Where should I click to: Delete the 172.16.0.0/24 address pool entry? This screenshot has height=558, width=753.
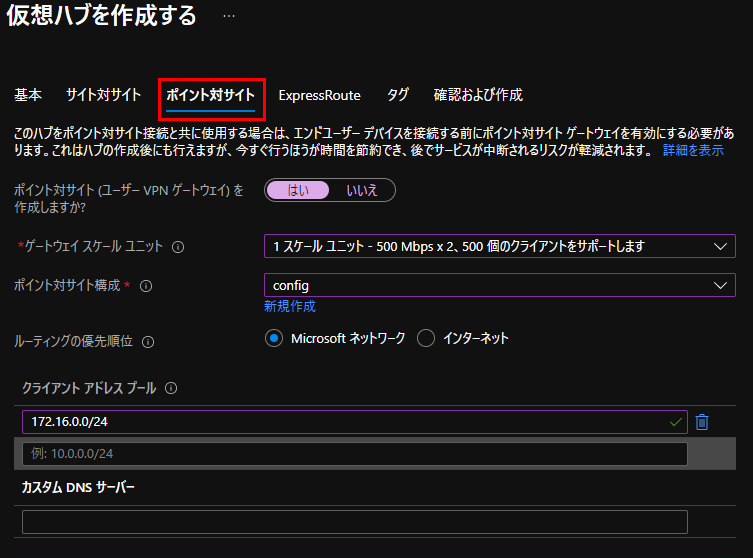tap(702, 422)
